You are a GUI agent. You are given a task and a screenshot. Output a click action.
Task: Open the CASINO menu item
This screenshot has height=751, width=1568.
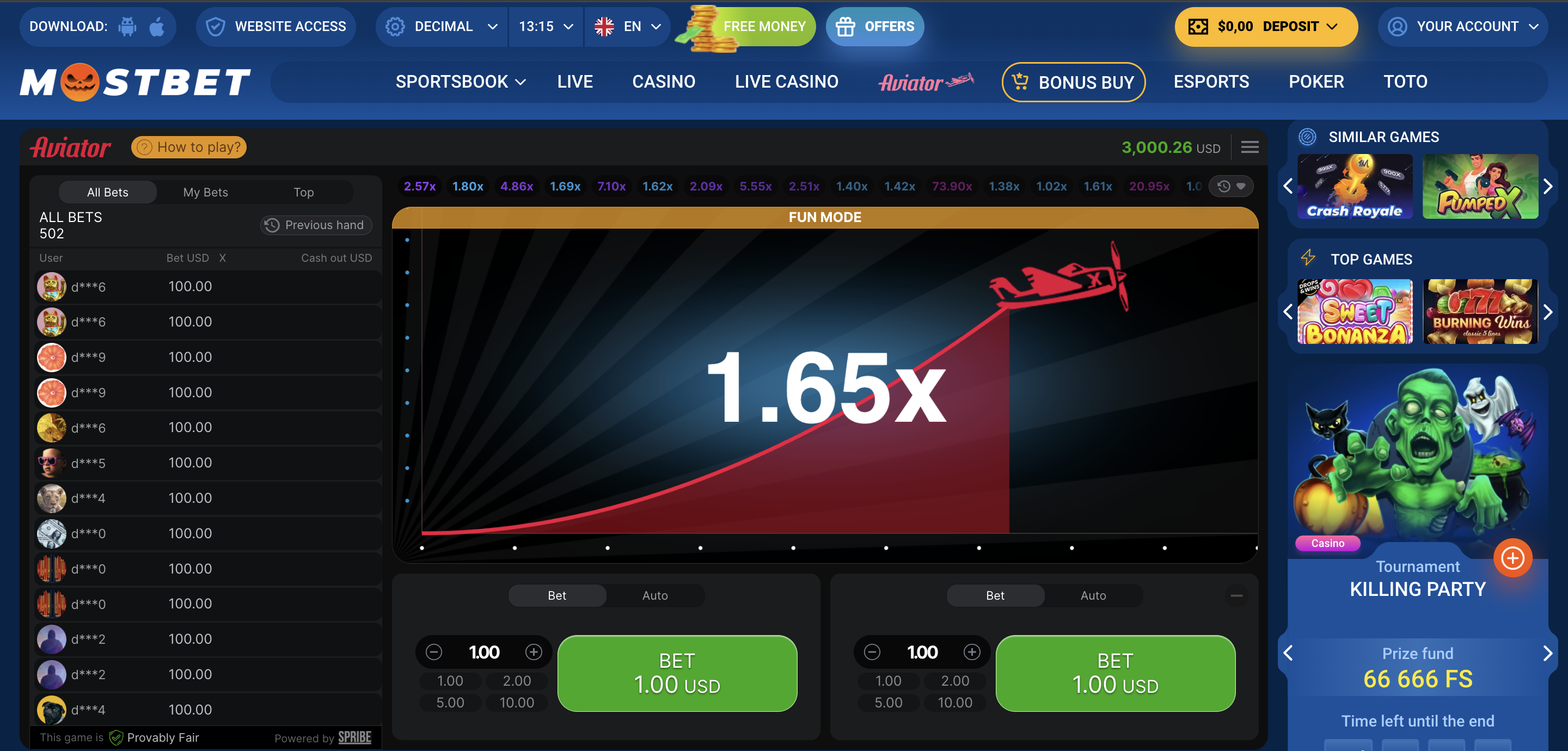coord(664,82)
